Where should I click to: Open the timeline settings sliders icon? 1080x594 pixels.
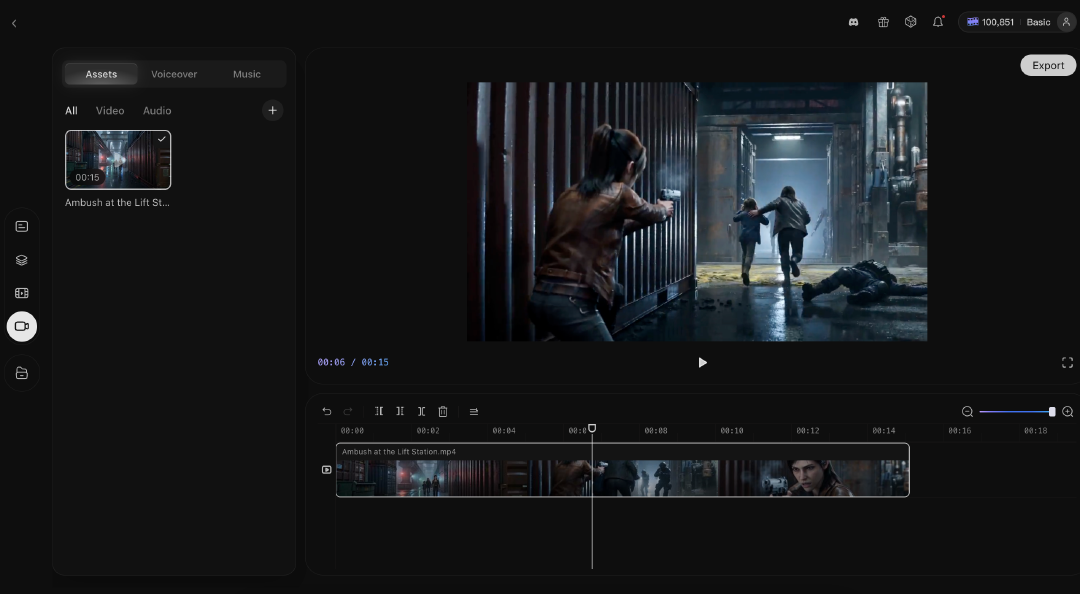tap(474, 411)
